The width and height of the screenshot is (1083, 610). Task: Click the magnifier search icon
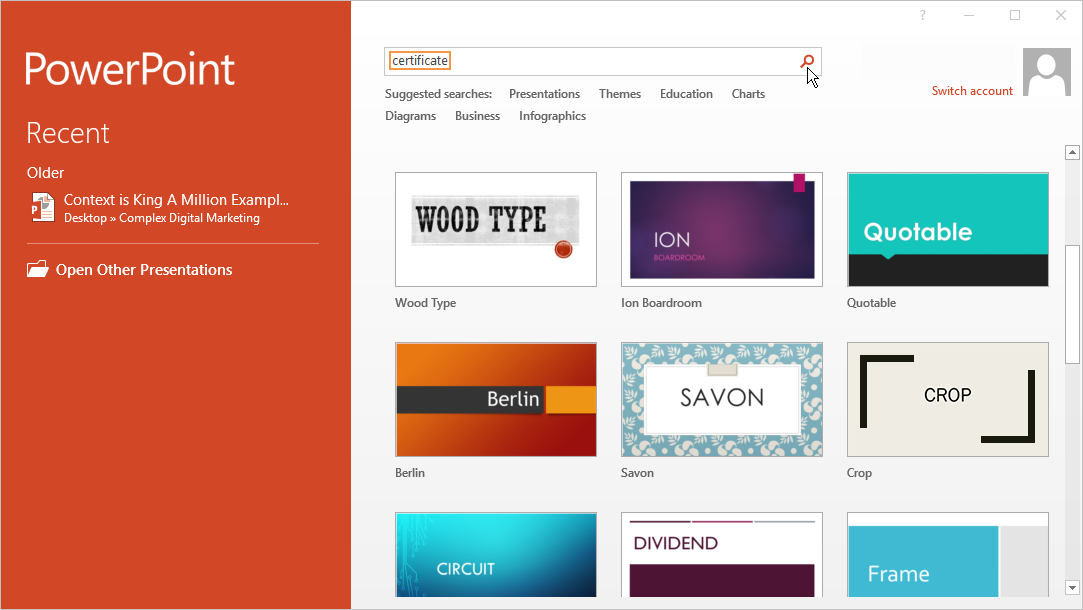[807, 61]
